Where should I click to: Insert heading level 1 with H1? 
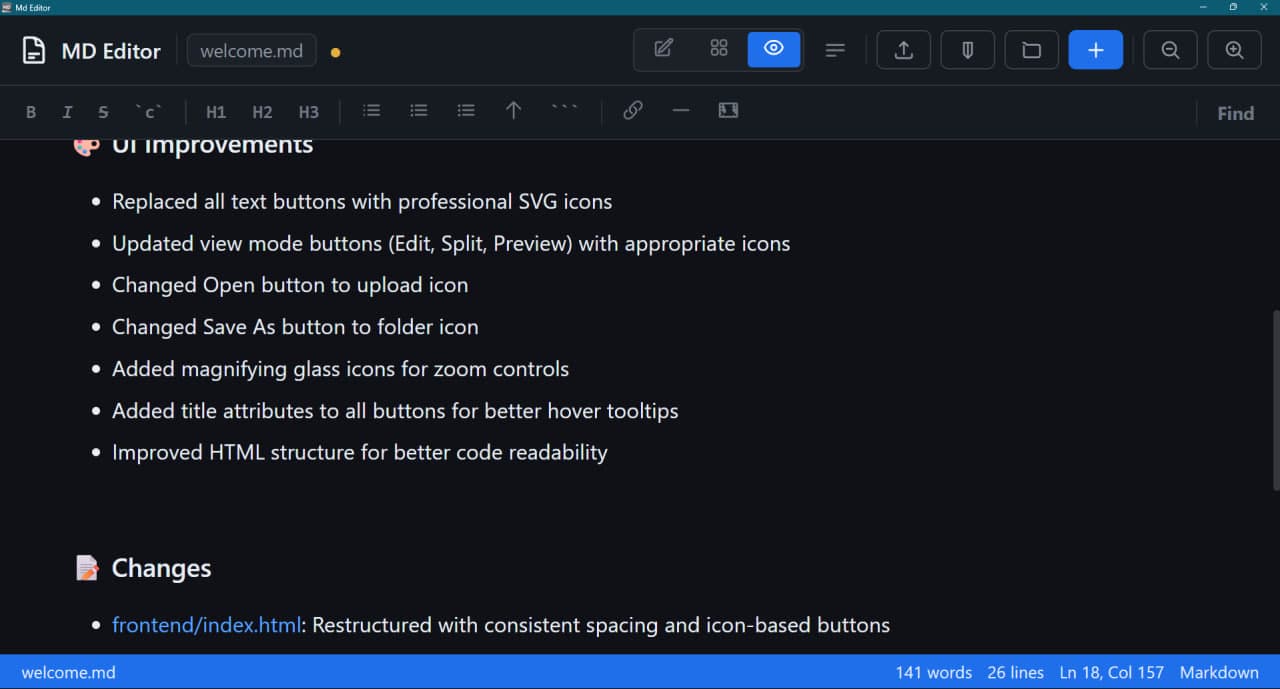(x=216, y=112)
